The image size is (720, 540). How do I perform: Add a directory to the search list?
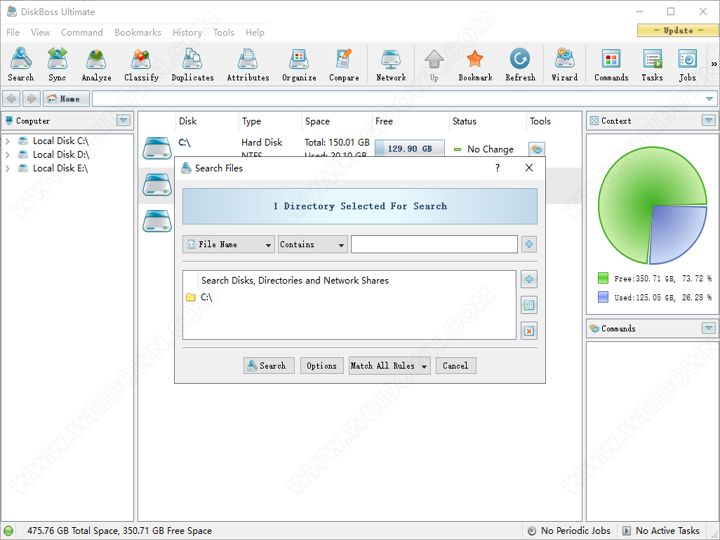pyautogui.click(x=529, y=279)
